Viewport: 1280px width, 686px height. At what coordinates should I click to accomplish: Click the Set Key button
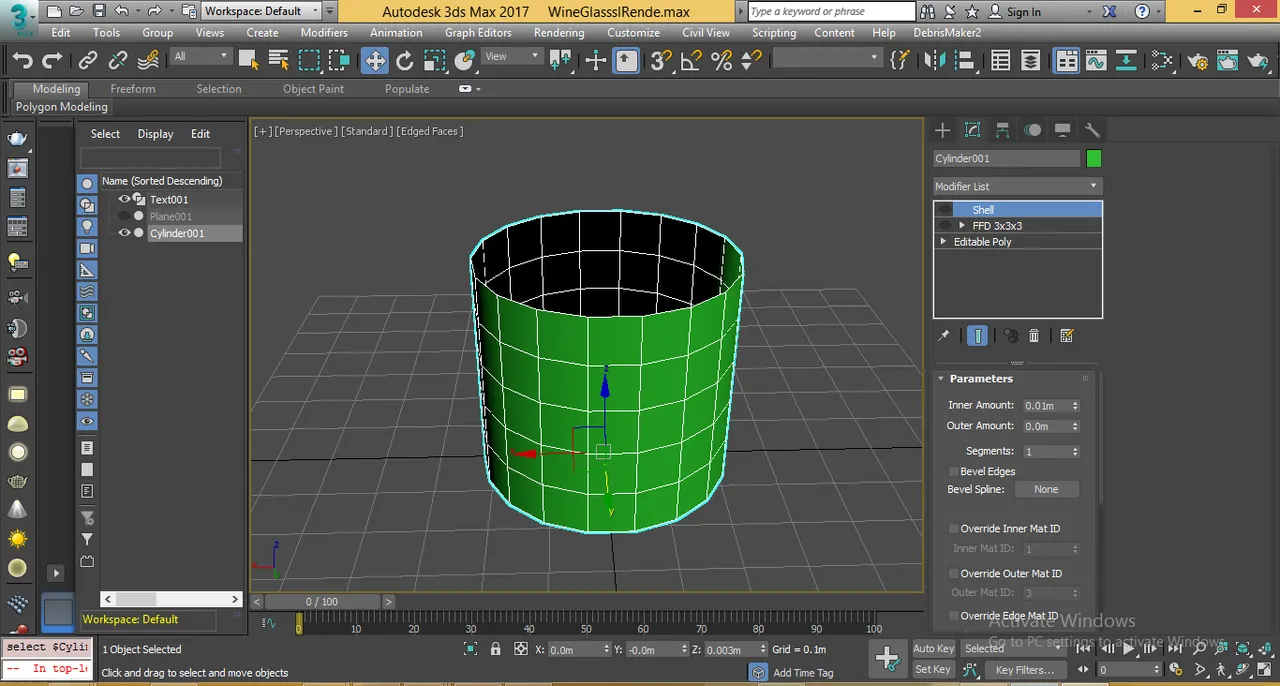934,669
